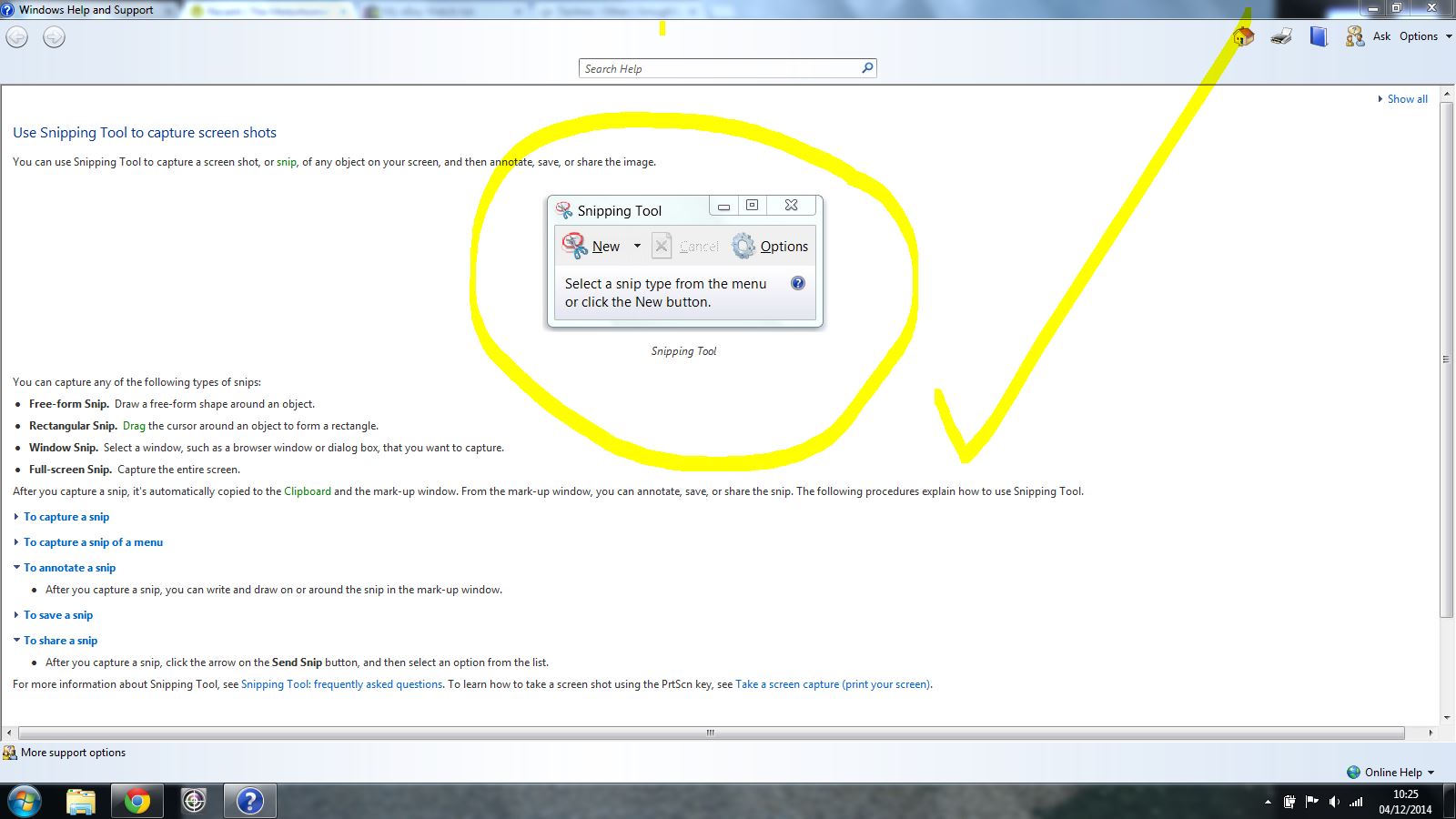Viewport: 1456px width, 819px height.
Task: Click the Online Help globe icon
Action: tap(1353, 772)
